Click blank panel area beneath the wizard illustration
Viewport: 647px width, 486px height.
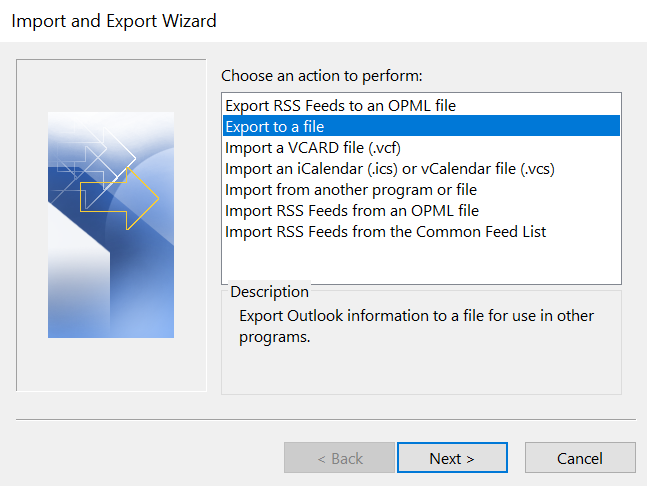[x=111, y=365]
